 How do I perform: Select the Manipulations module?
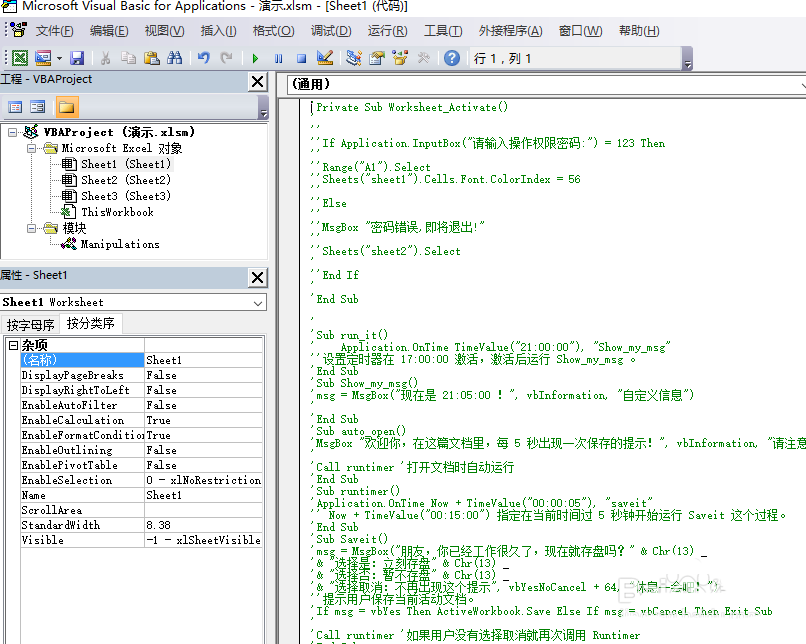tap(120, 244)
